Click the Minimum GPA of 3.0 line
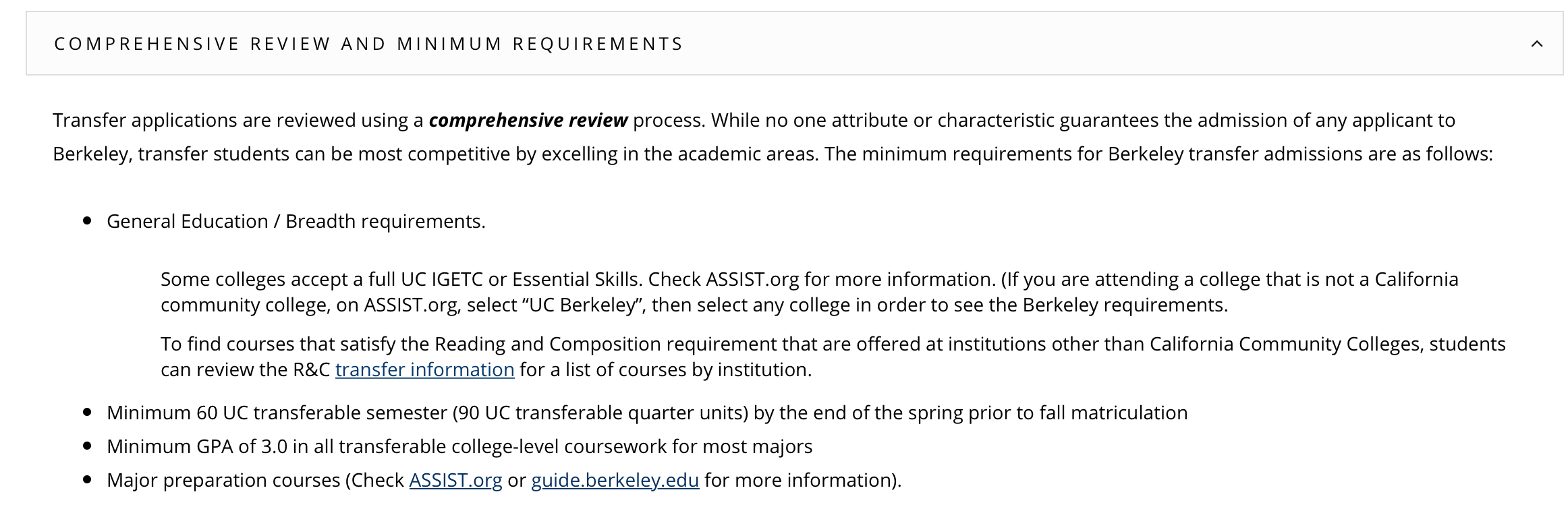 (459, 446)
